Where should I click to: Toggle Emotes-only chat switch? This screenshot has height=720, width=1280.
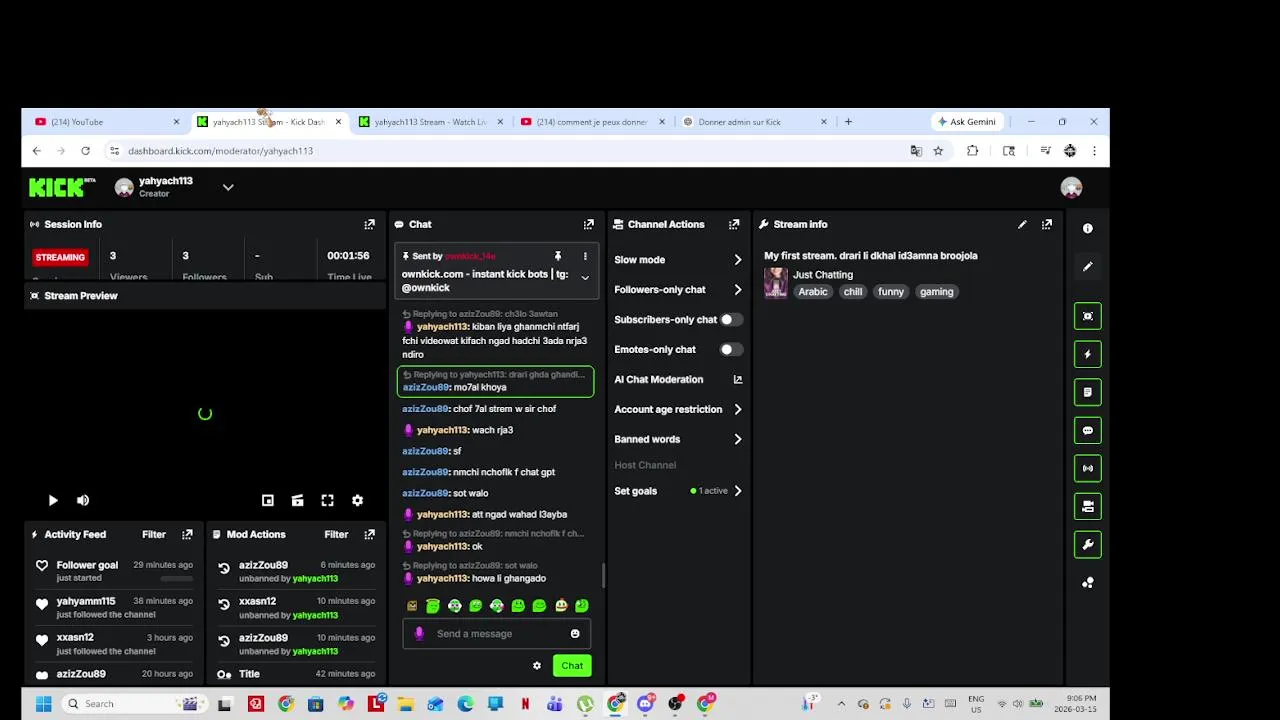(x=731, y=349)
